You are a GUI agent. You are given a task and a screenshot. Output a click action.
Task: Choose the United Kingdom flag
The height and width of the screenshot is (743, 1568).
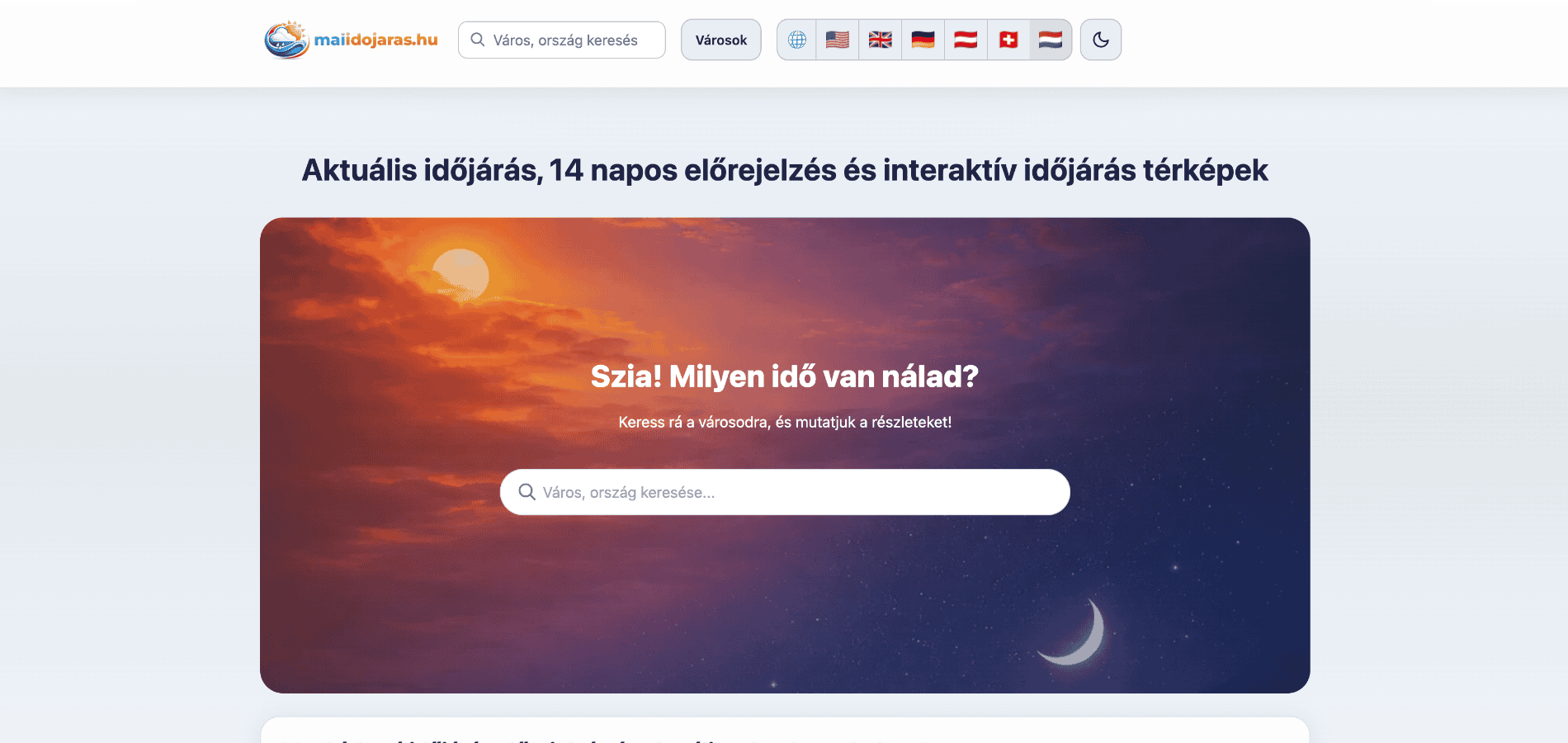tap(880, 40)
